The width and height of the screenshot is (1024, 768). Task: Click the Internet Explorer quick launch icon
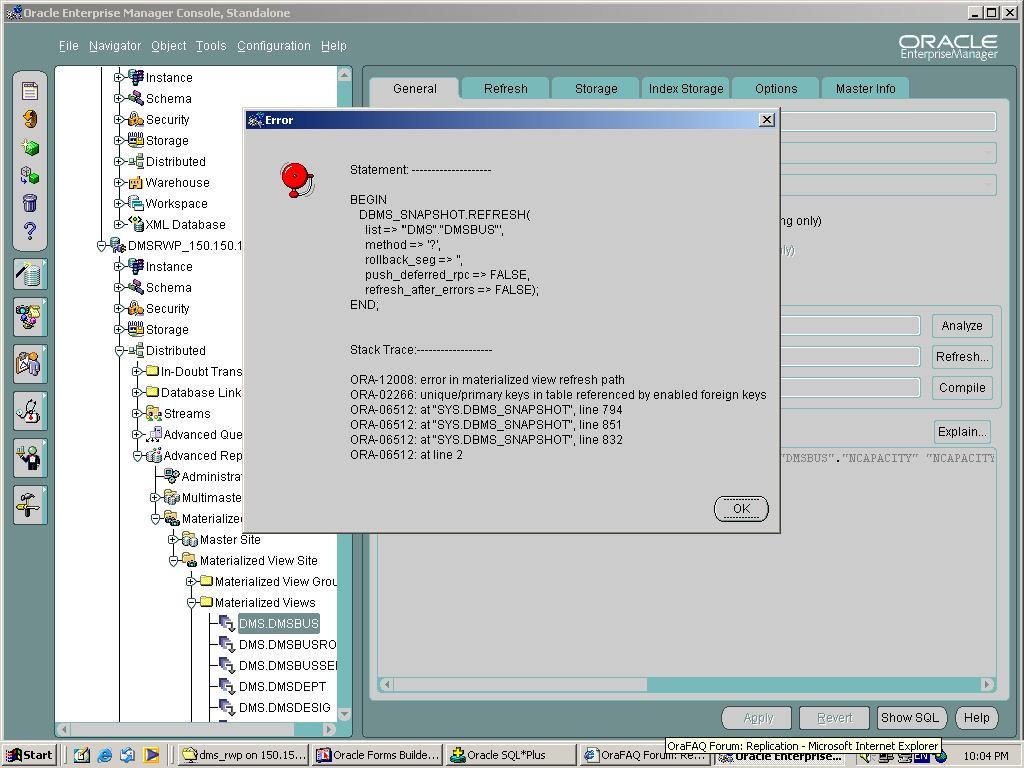click(105, 755)
